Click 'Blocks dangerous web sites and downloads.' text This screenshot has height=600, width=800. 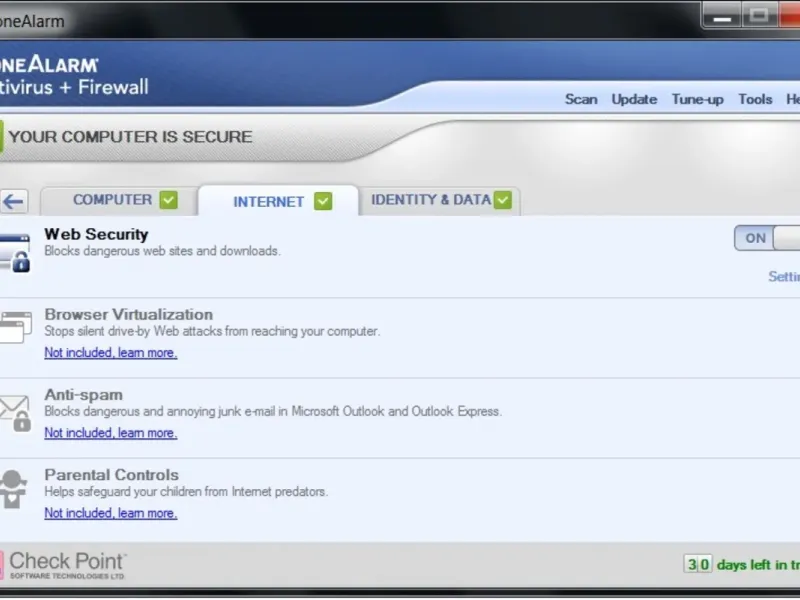coord(162,251)
